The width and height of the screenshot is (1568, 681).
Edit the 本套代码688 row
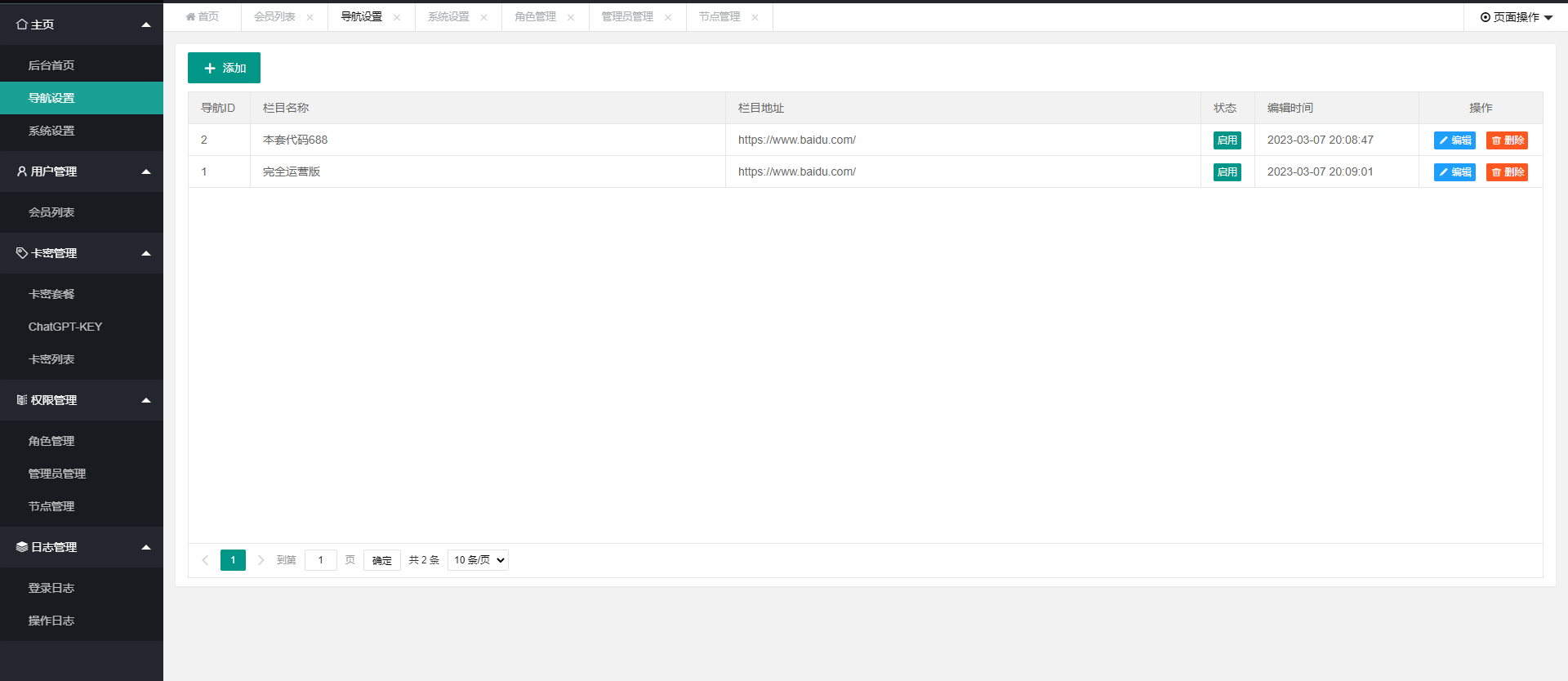click(x=1454, y=140)
